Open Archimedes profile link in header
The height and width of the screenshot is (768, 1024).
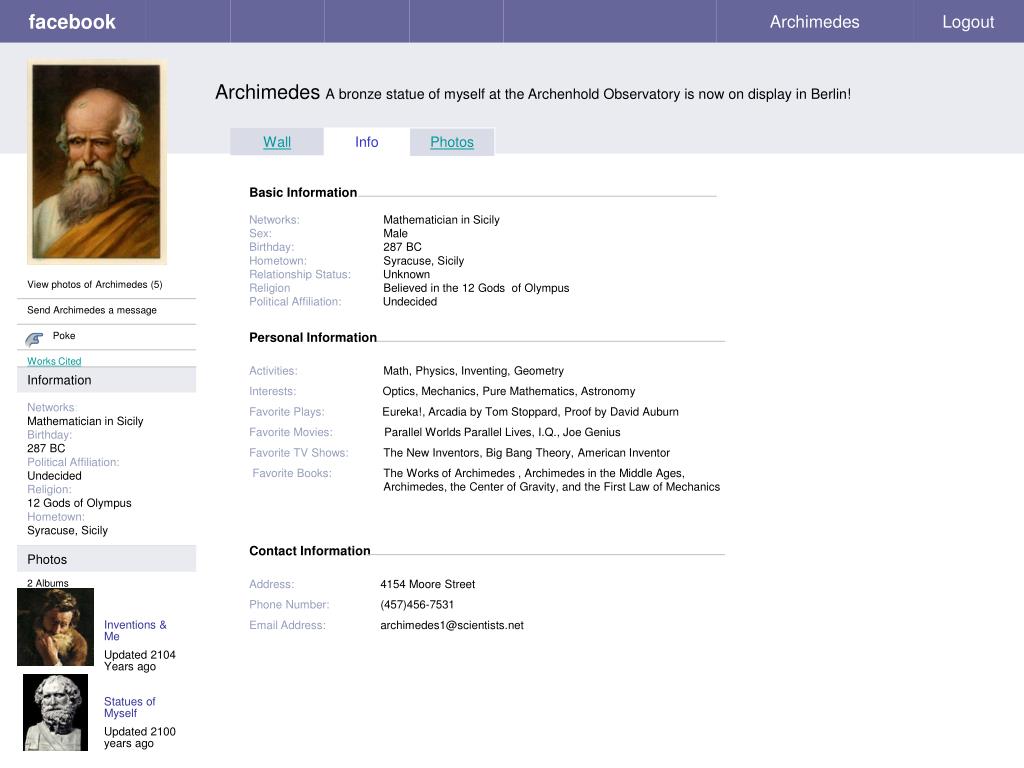[814, 22]
